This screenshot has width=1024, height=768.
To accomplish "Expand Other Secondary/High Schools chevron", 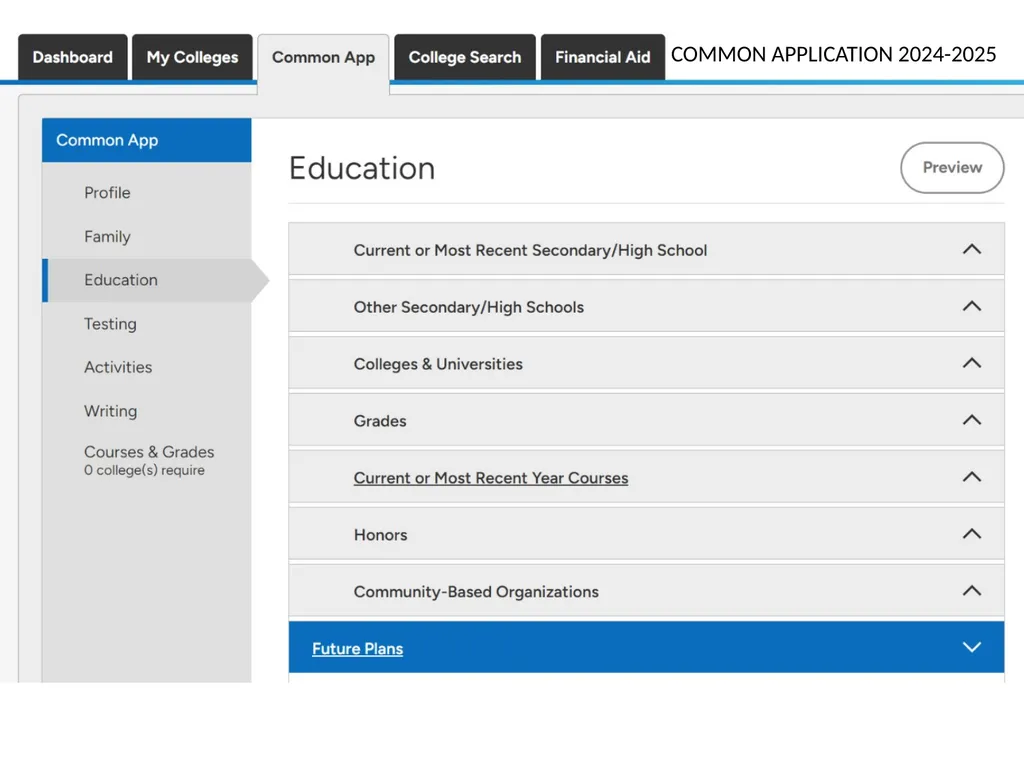I will [971, 306].
